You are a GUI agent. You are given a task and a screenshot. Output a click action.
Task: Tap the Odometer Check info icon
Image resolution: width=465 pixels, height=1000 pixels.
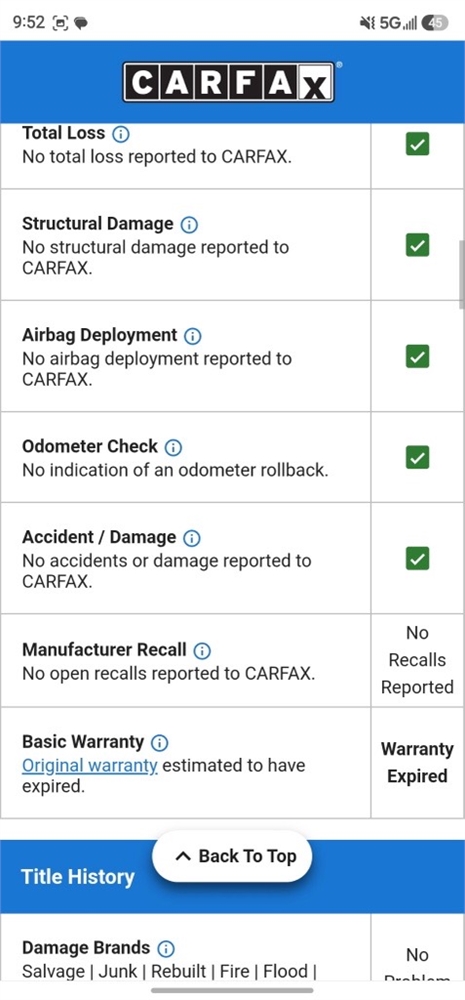173,447
